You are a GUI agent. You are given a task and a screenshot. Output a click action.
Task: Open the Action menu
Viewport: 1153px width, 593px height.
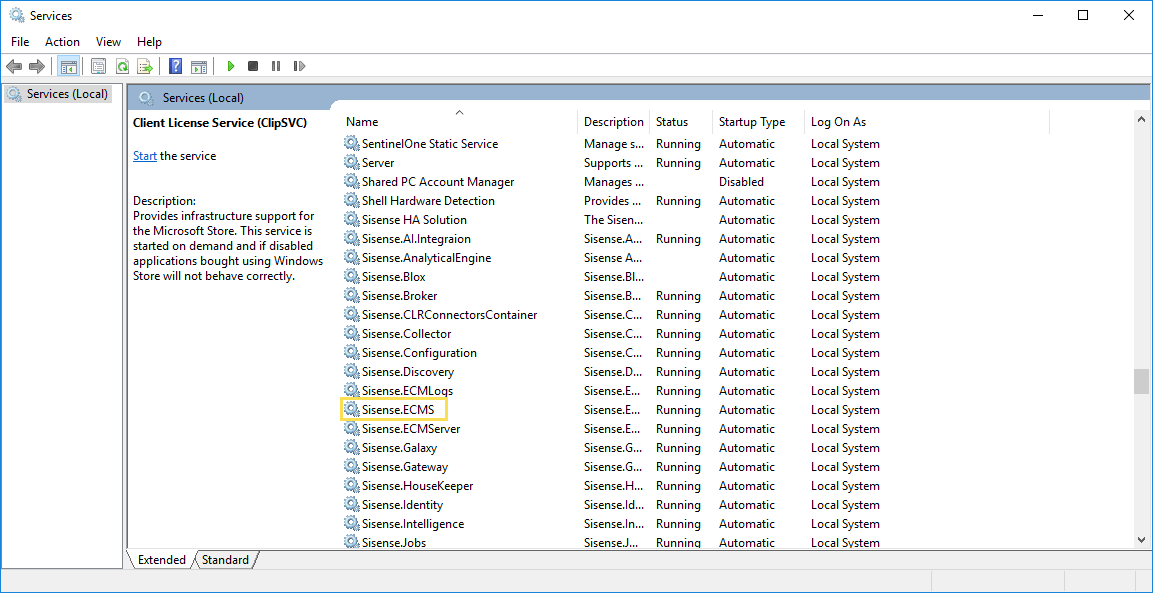tap(63, 42)
